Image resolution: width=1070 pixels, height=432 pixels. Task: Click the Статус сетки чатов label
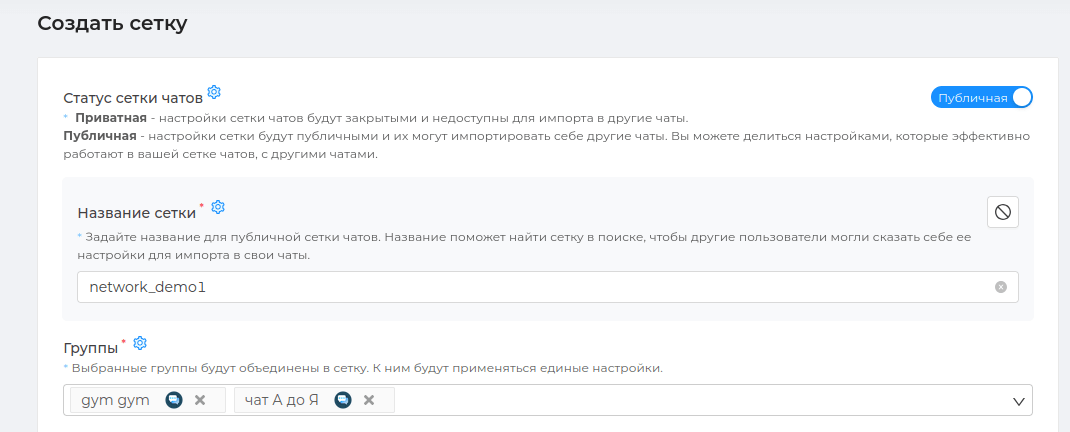[x=133, y=98]
